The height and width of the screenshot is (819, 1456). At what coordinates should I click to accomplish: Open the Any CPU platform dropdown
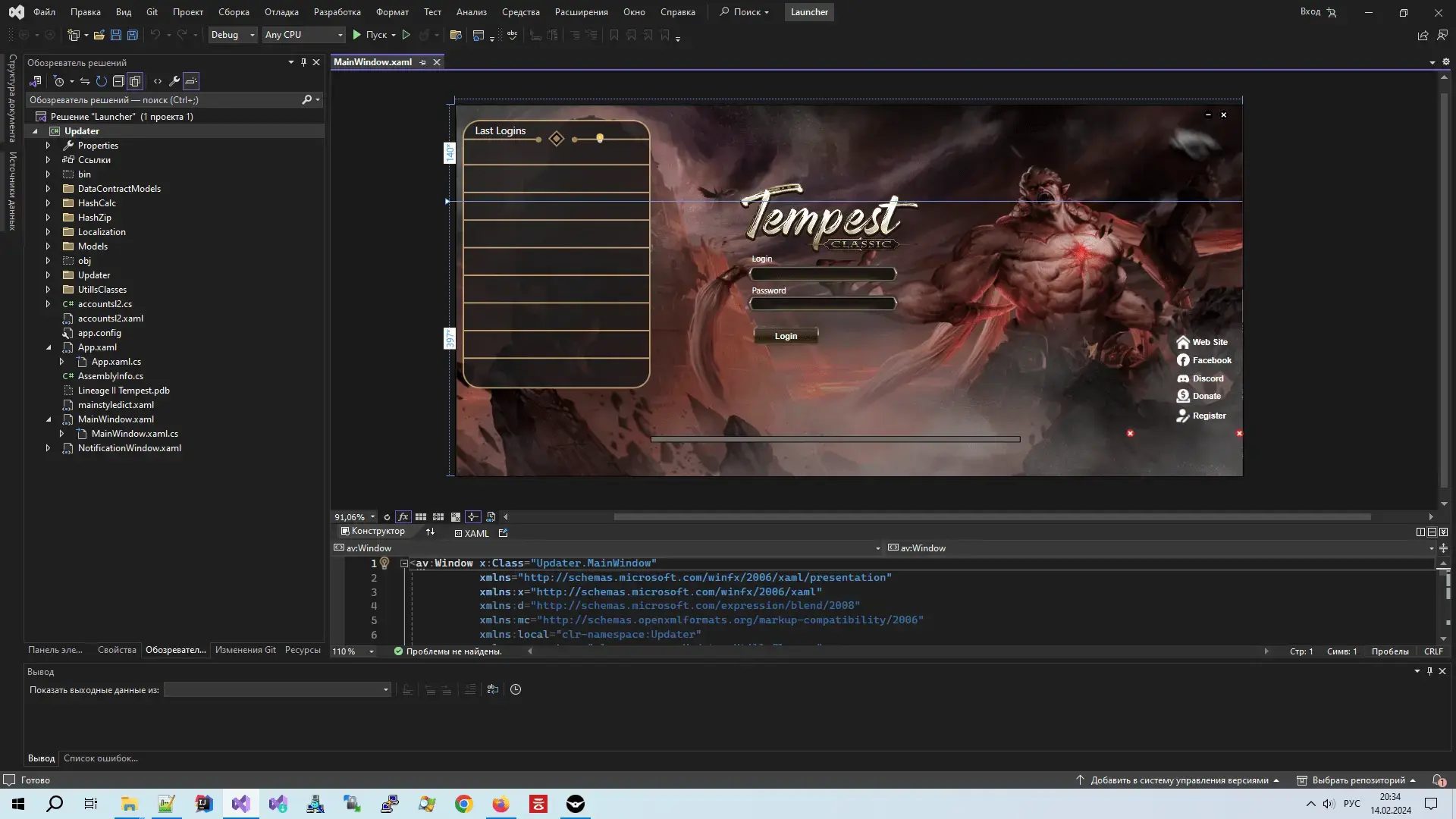[x=303, y=35]
